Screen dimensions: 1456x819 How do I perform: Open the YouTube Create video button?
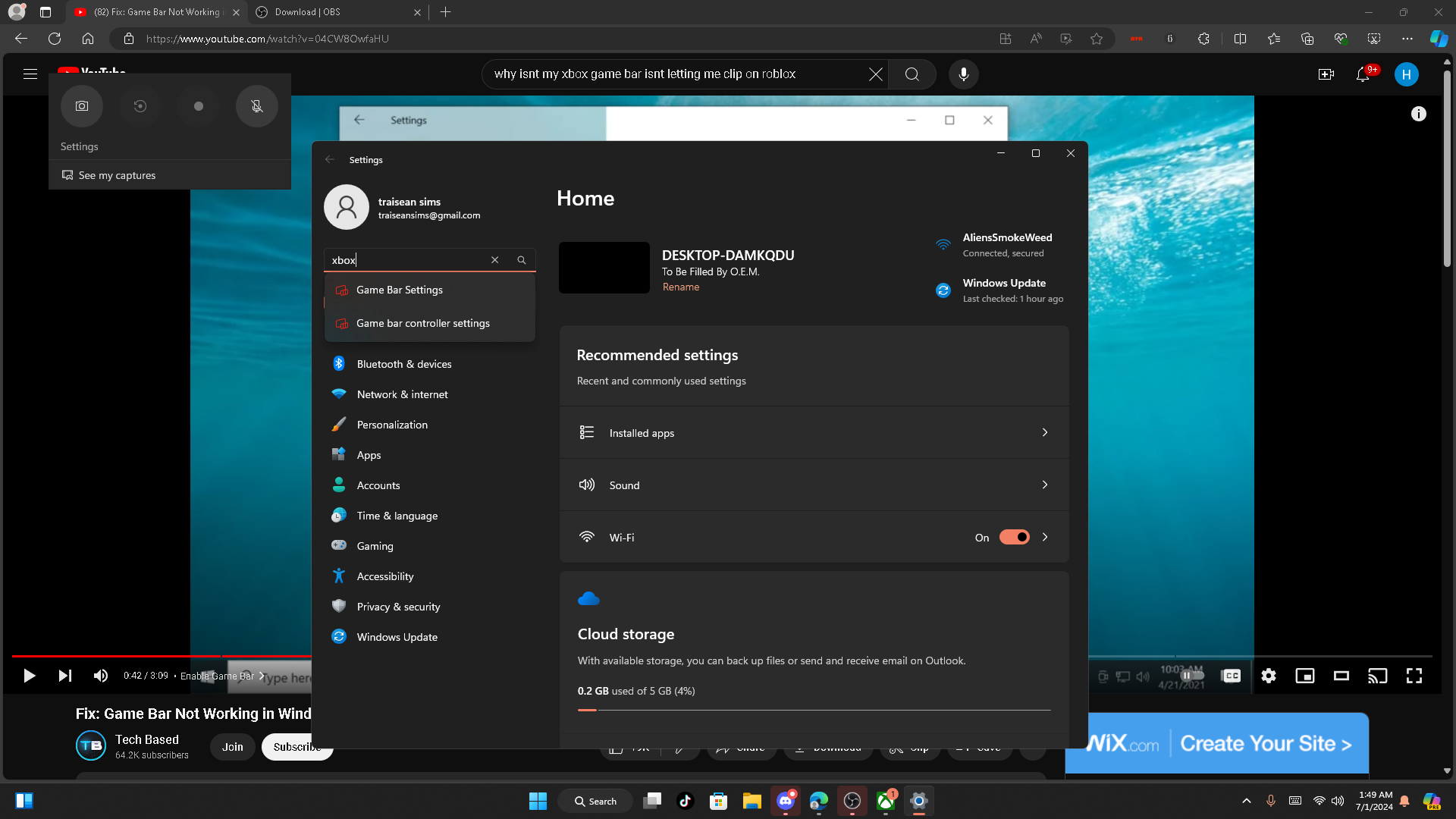(x=1326, y=74)
